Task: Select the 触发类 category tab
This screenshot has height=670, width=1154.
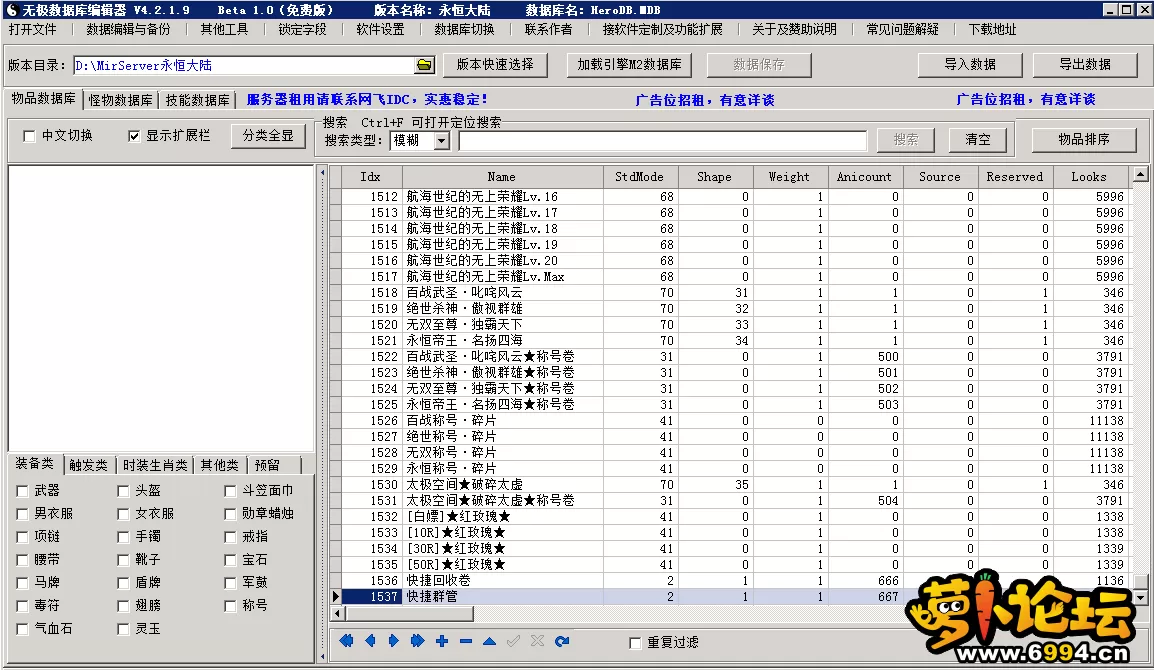Action: 88,465
